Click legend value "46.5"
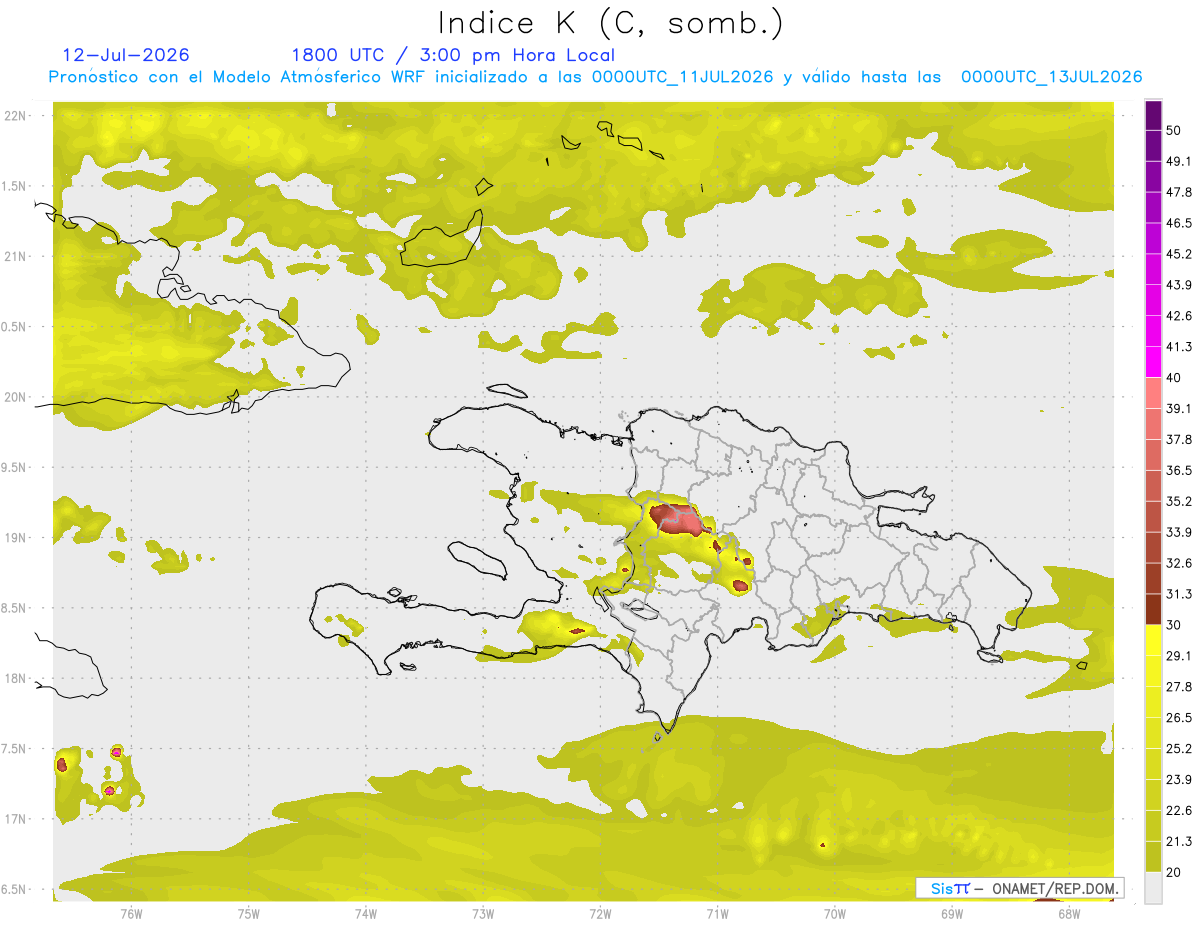Viewport: 1200px width, 927px height. point(1179,223)
